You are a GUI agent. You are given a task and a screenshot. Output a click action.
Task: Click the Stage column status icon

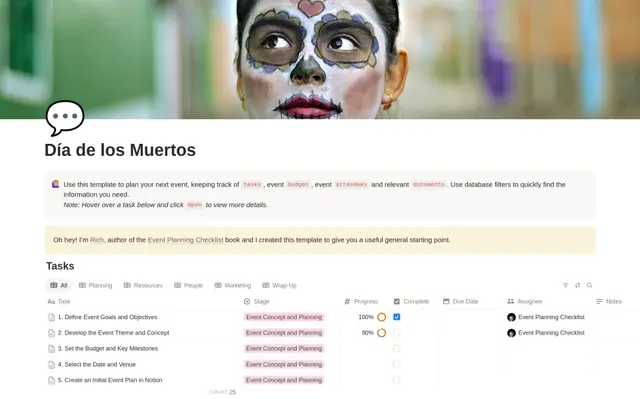(x=247, y=301)
